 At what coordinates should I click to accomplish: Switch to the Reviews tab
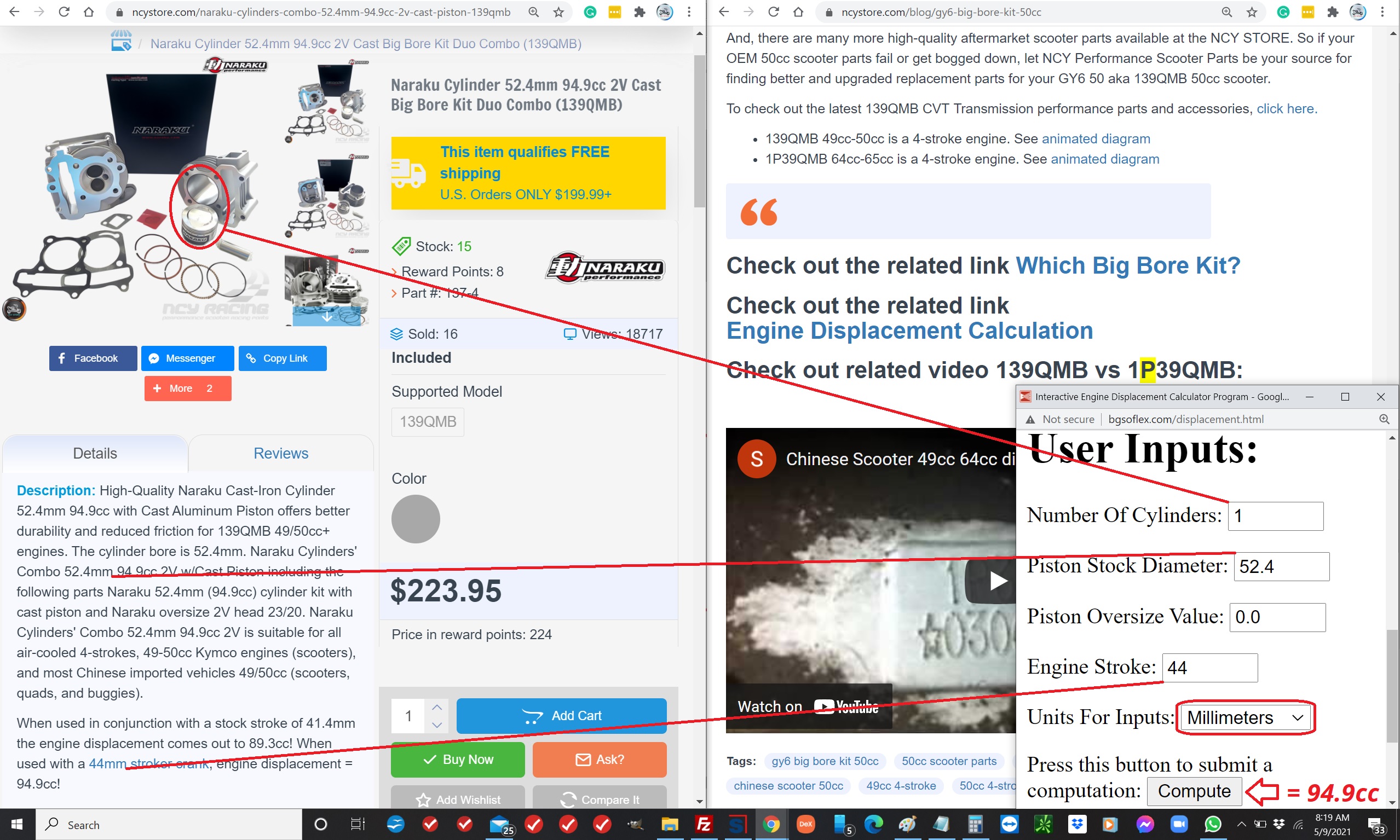click(x=280, y=453)
